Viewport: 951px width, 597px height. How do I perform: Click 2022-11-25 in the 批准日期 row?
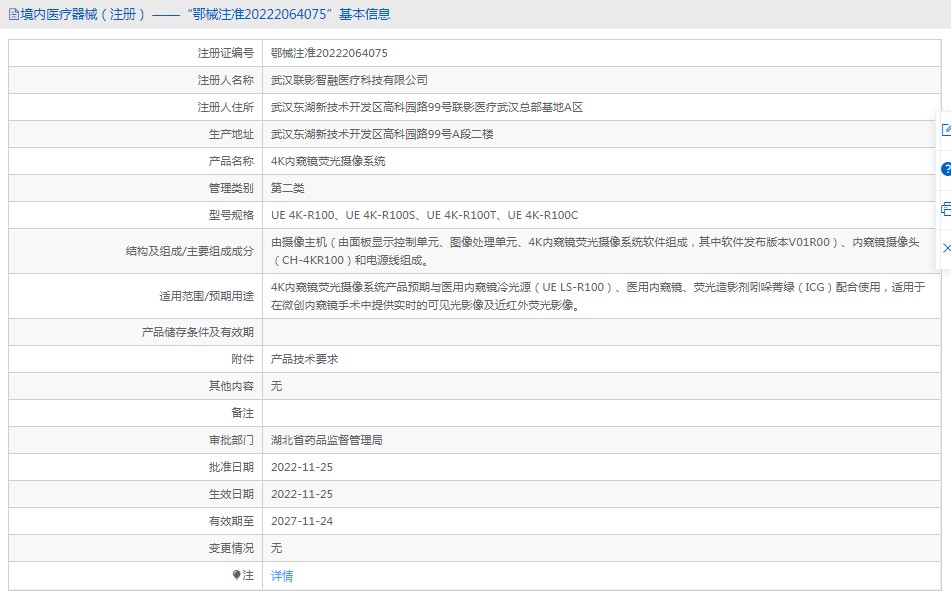coord(302,467)
